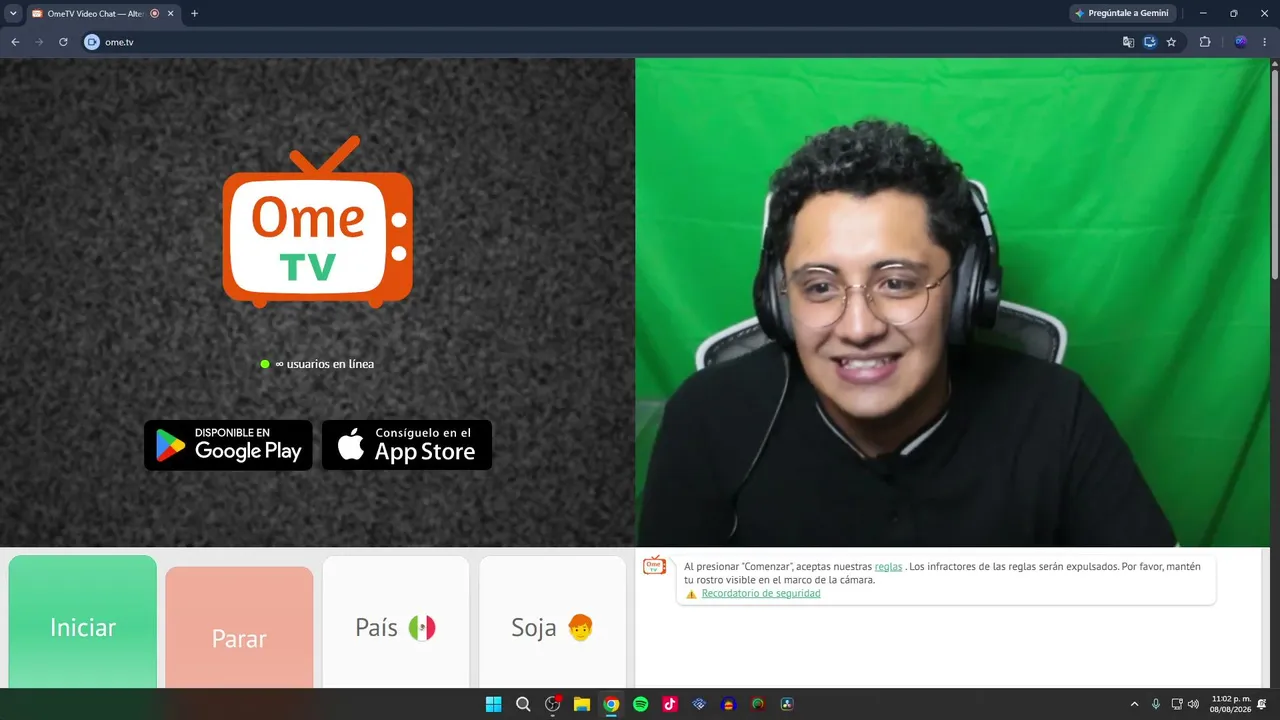This screenshot has width=1280, height=720.
Task: Open the "reglas" link in the notice
Action: (888, 566)
